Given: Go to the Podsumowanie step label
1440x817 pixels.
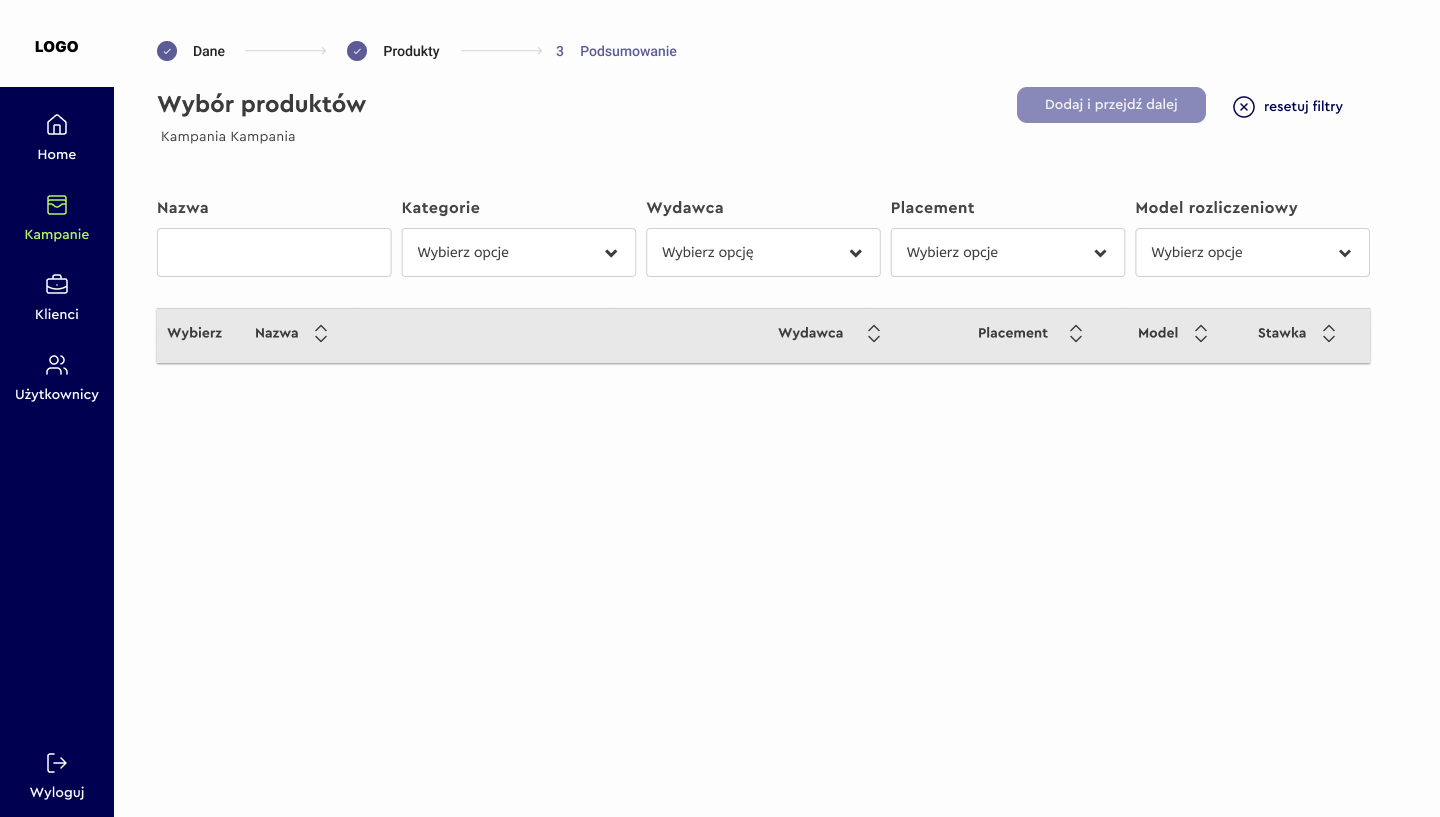Looking at the screenshot, I should coord(628,51).
